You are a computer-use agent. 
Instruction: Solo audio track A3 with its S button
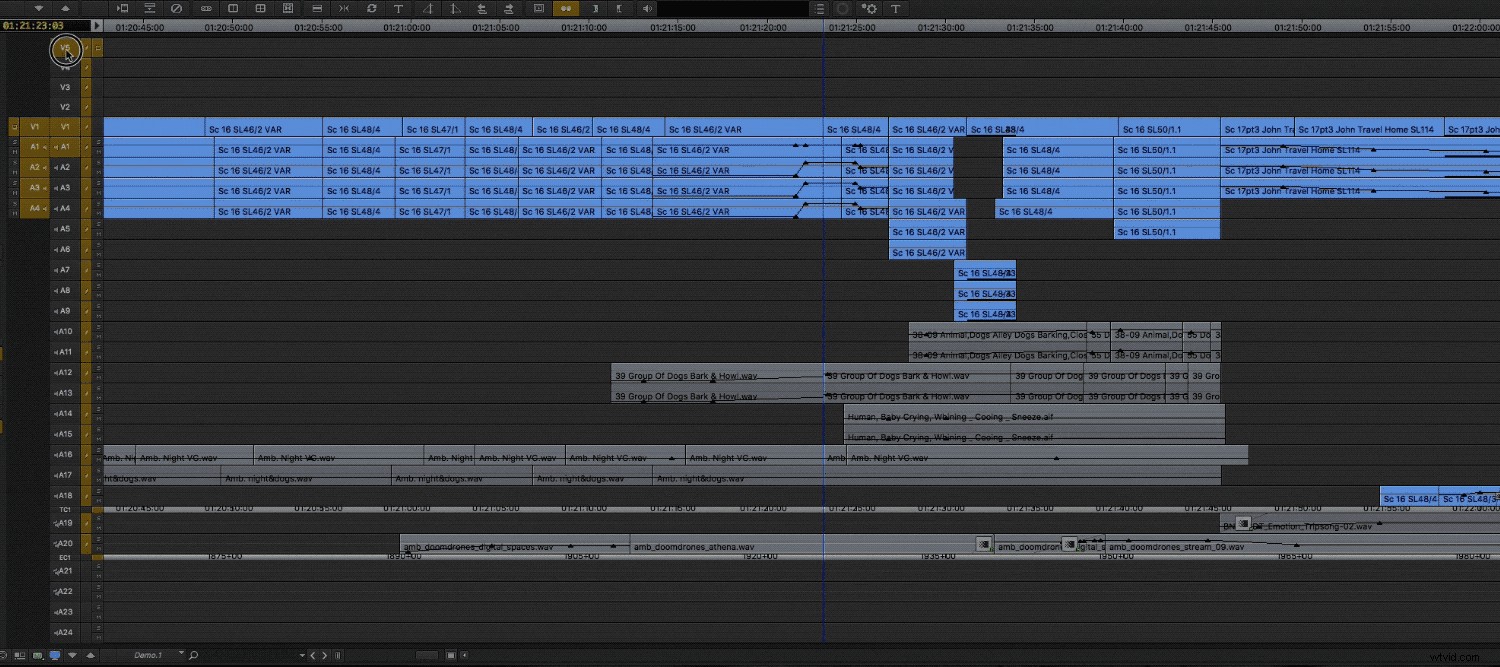(13, 184)
